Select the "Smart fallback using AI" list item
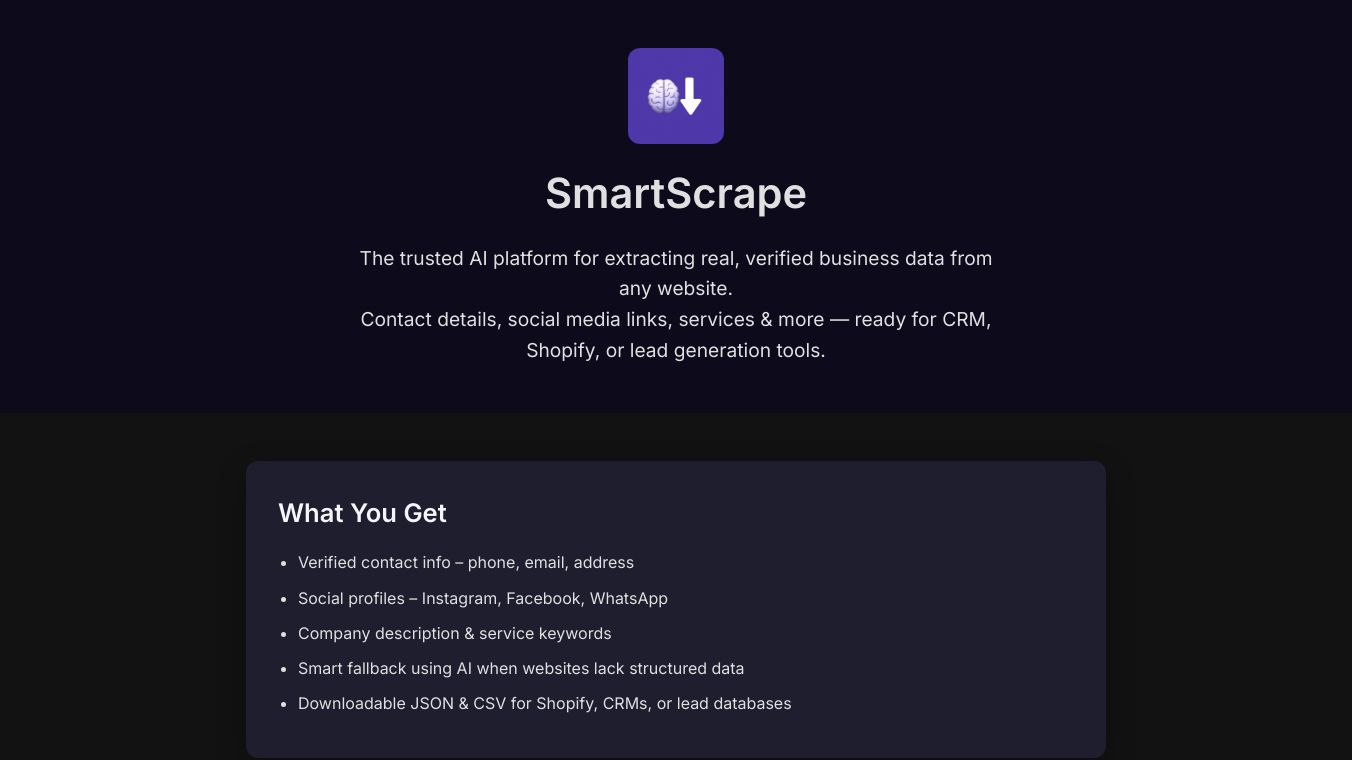This screenshot has width=1352, height=760. click(521, 669)
